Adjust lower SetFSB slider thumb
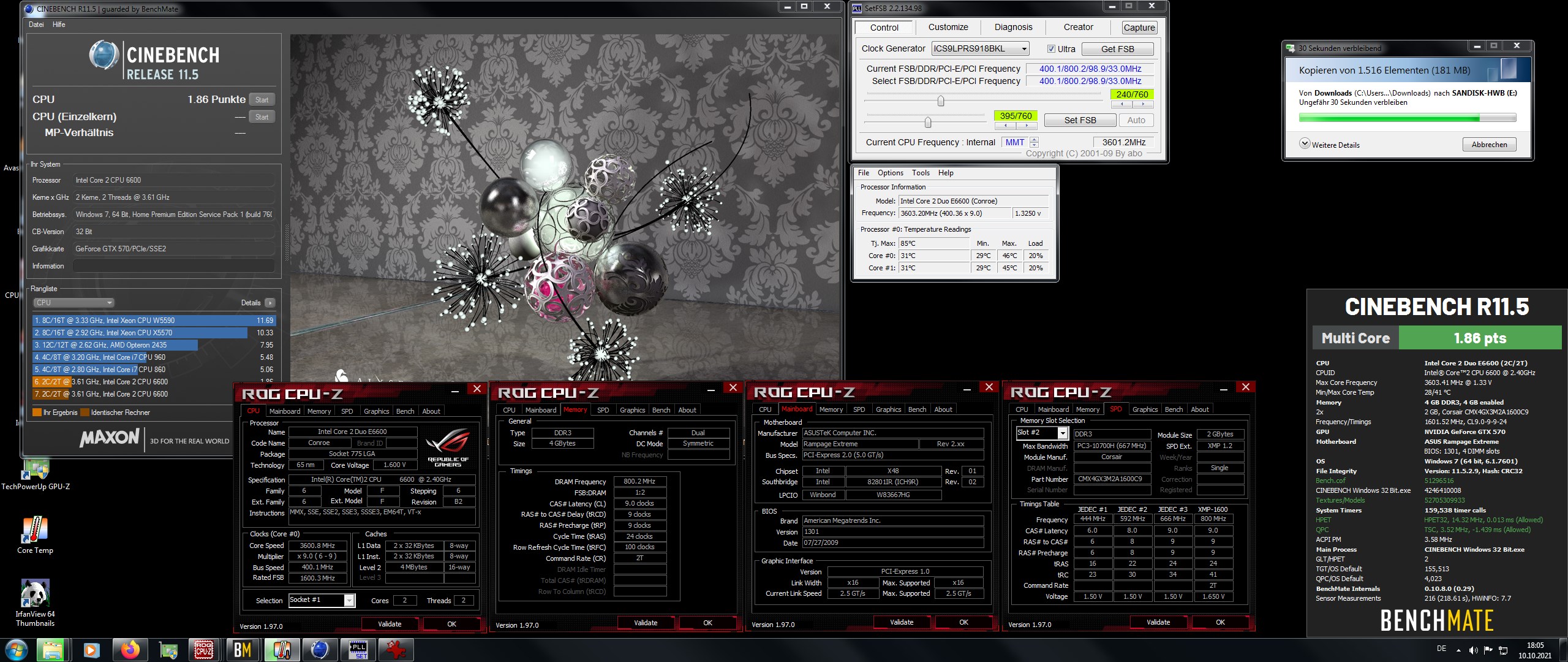The image size is (1568, 662). click(x=928, y=123)
